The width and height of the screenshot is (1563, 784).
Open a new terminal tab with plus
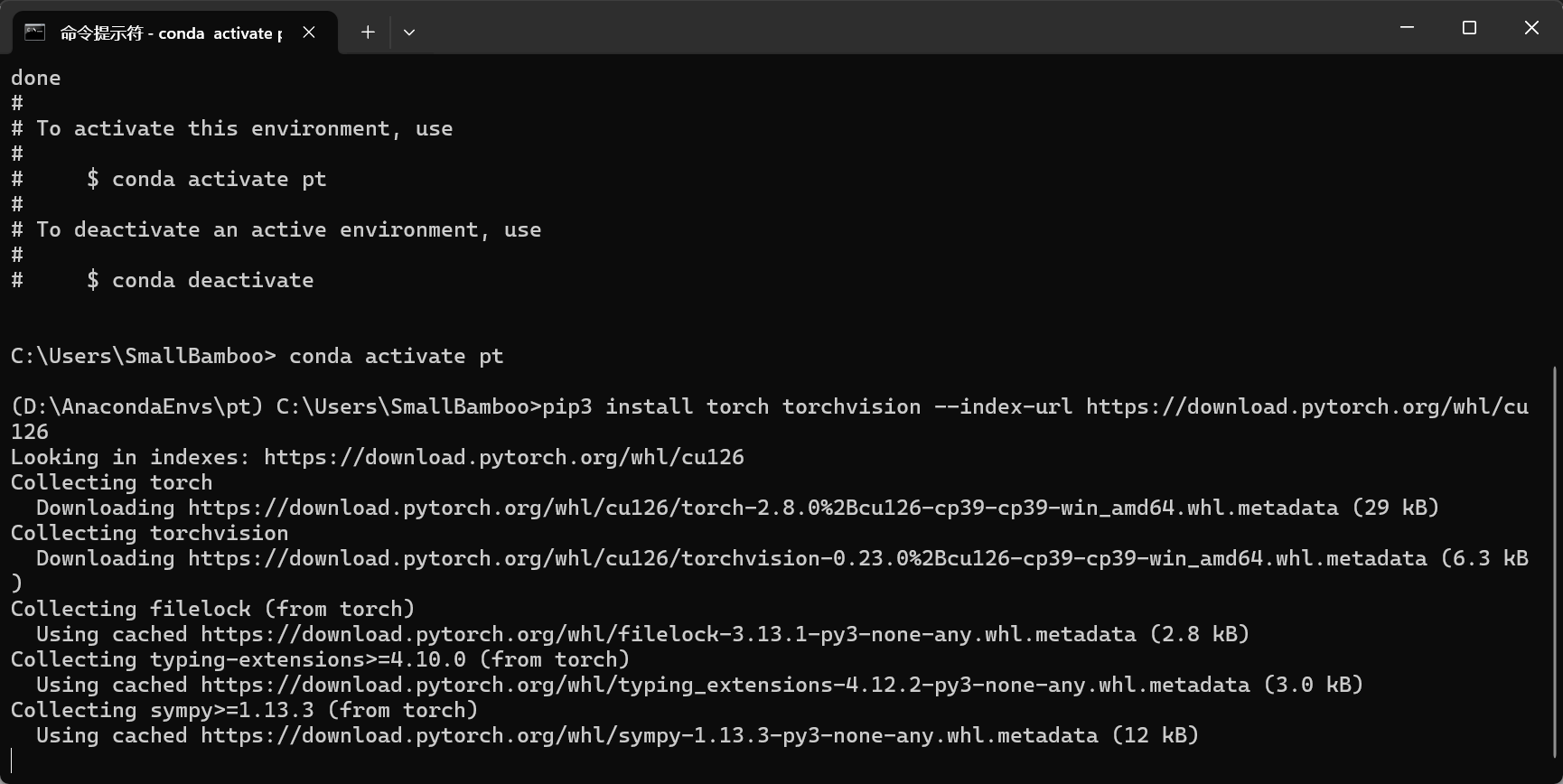pyautogui.click(x=368, y=33)
